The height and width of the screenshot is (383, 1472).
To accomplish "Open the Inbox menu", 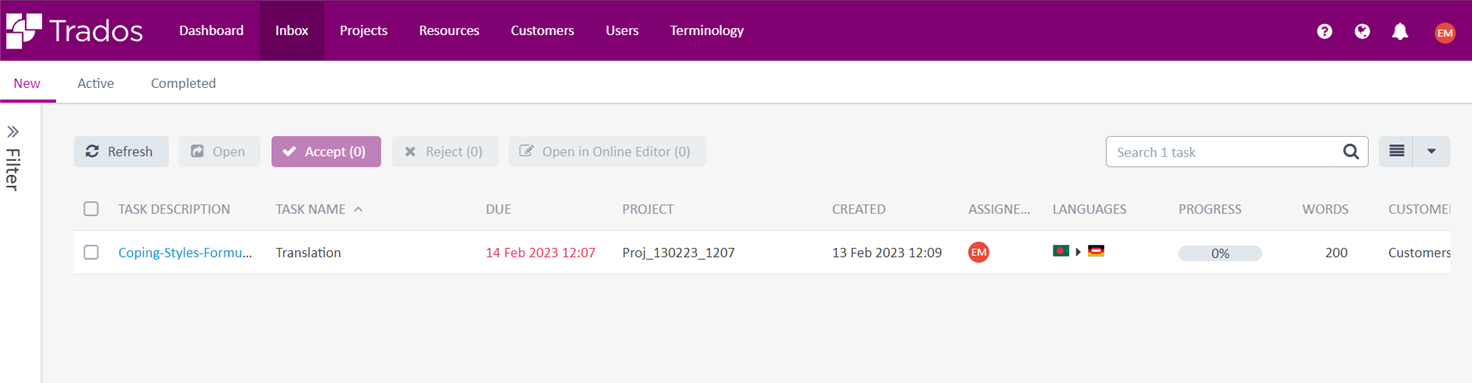I will tap(292, 31).
